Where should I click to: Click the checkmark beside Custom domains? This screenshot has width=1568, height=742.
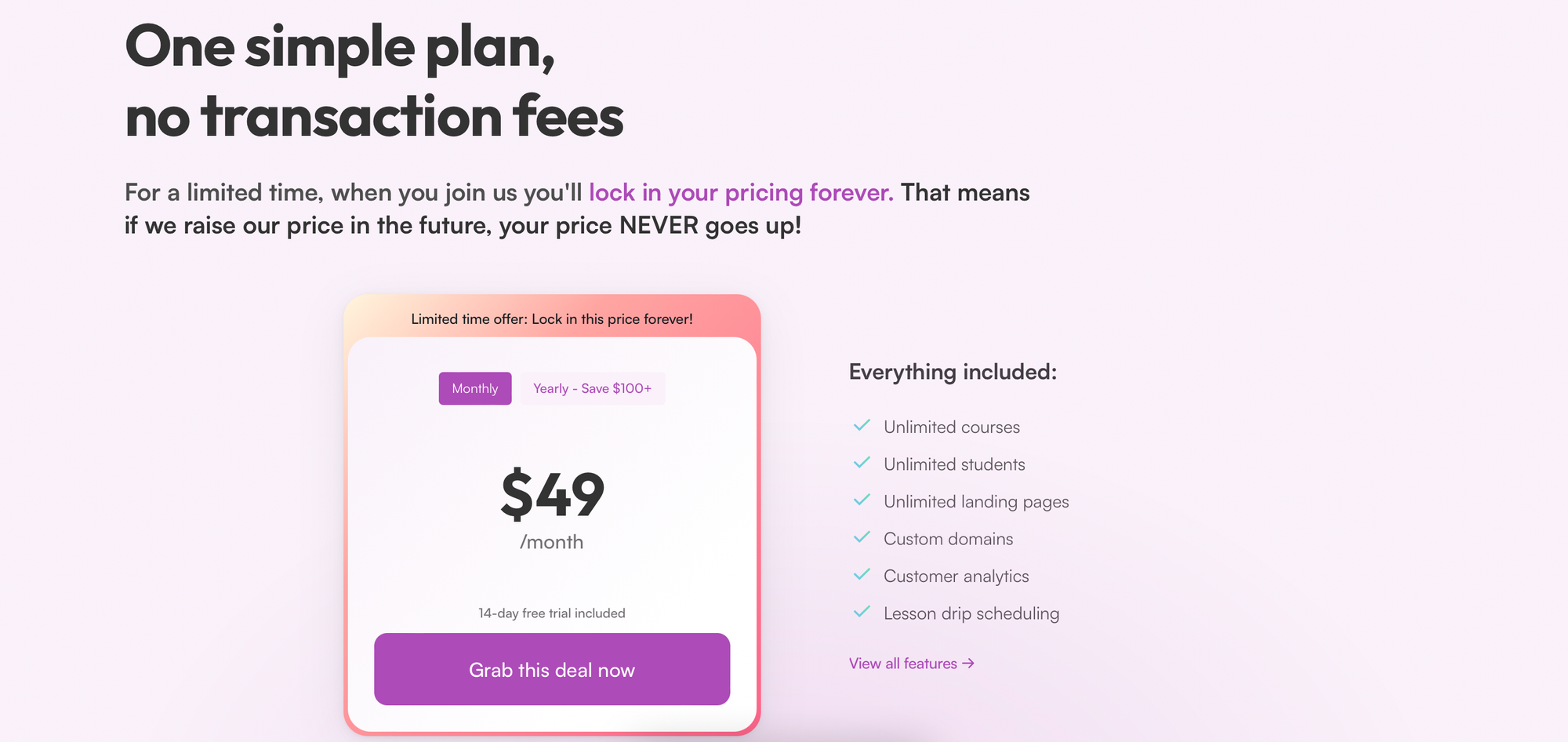pyautogui.click(x=861, y=537)
